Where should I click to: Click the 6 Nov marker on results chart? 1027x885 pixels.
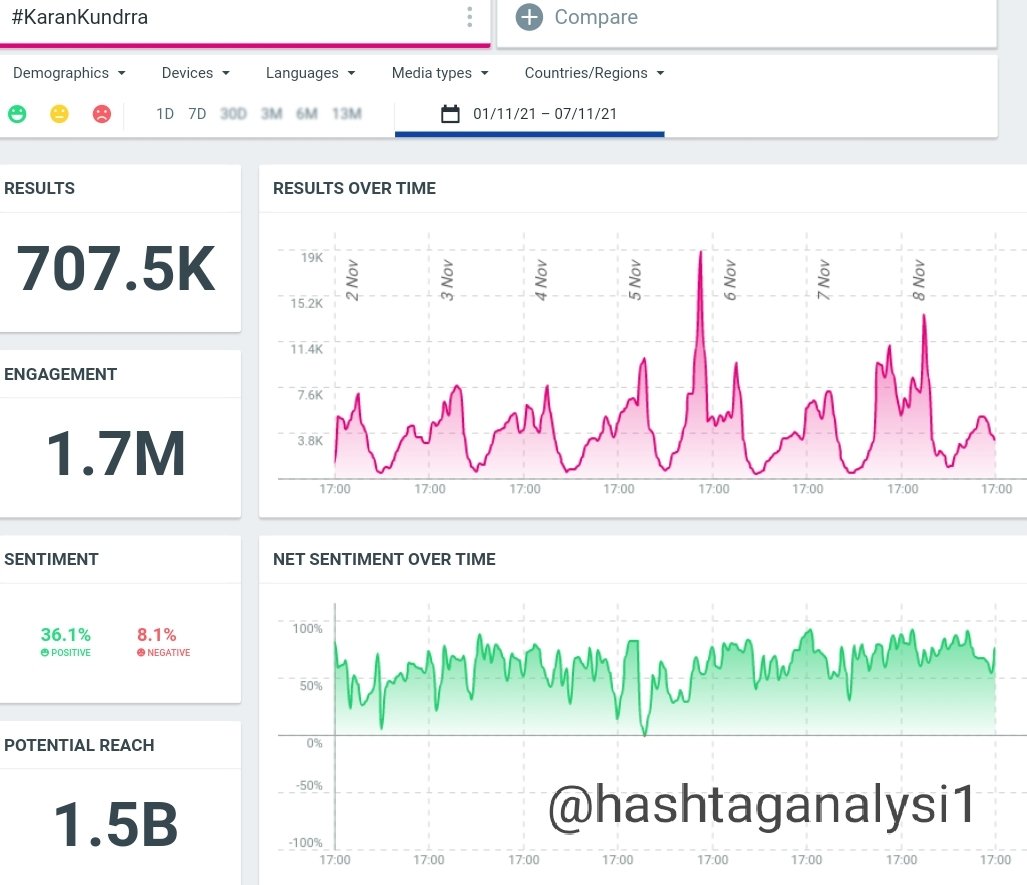click(730, 280)
